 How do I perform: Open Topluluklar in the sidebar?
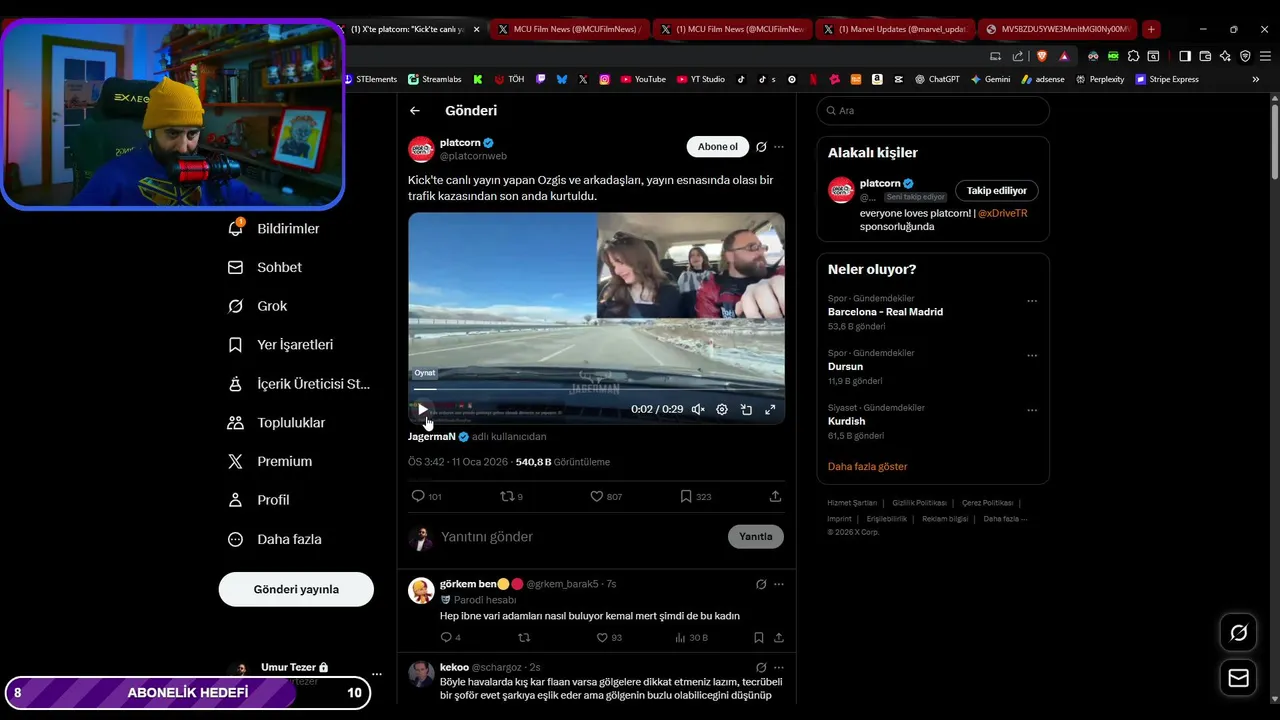pos(277,423)
